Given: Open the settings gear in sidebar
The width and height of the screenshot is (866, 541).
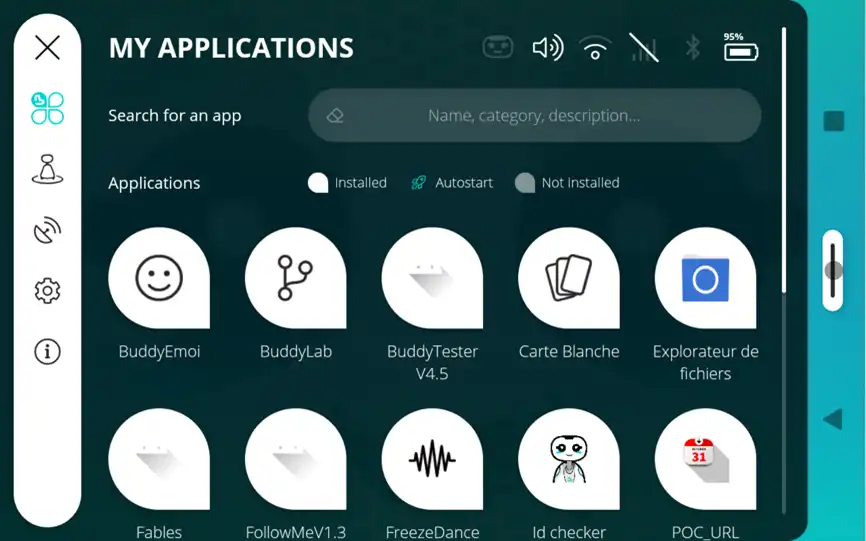Looking at the screenshot, I should [x=47, y=291].
